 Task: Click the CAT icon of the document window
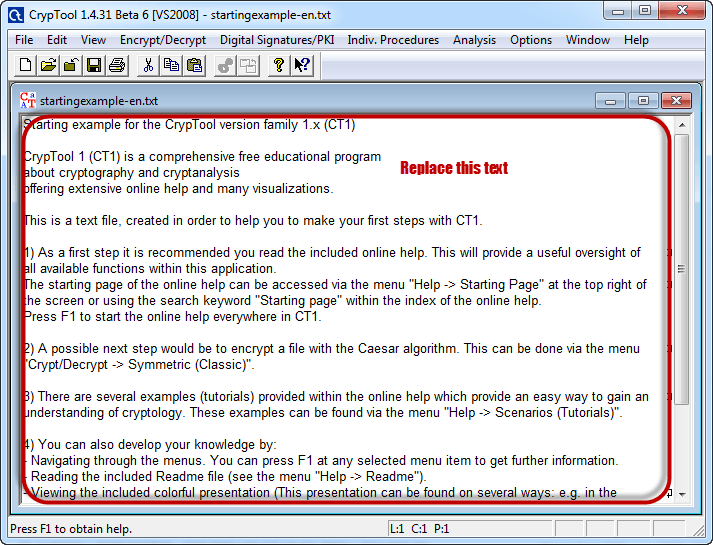pos(28,101)
